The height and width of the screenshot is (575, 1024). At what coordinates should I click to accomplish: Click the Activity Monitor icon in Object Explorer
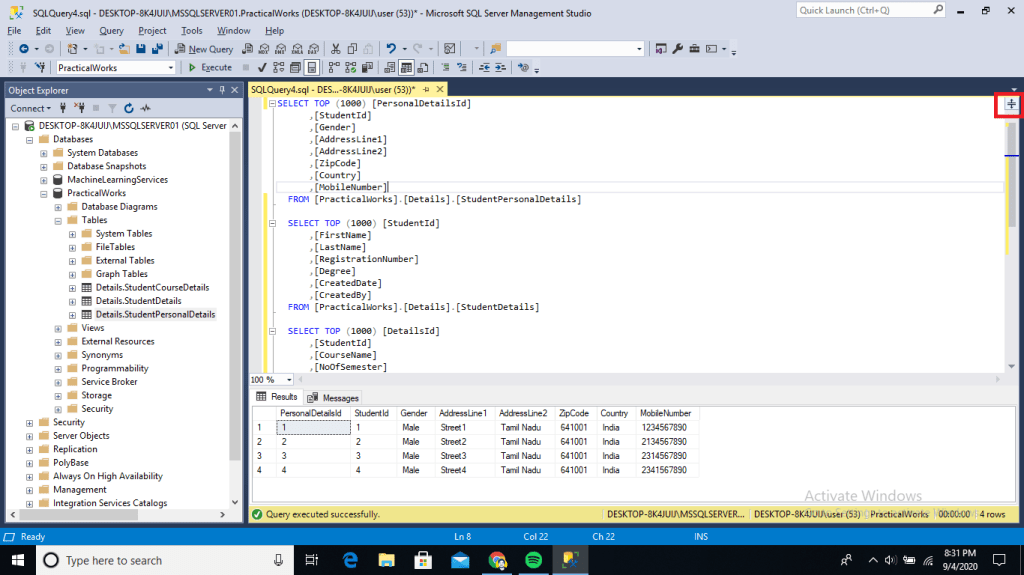tap(146, 108)
